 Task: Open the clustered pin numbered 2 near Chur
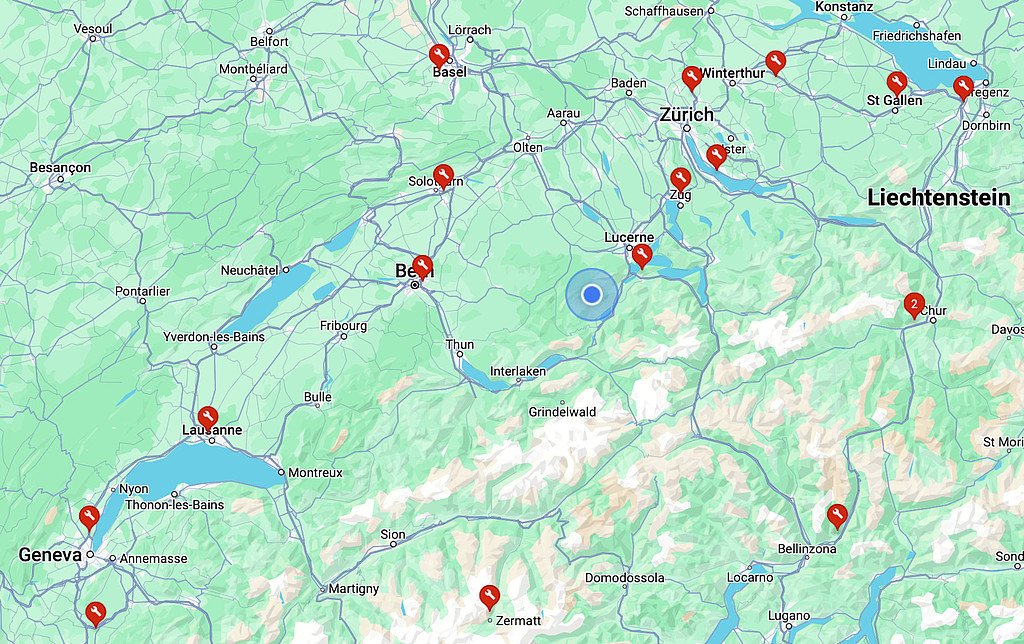[x=914, y=305]
